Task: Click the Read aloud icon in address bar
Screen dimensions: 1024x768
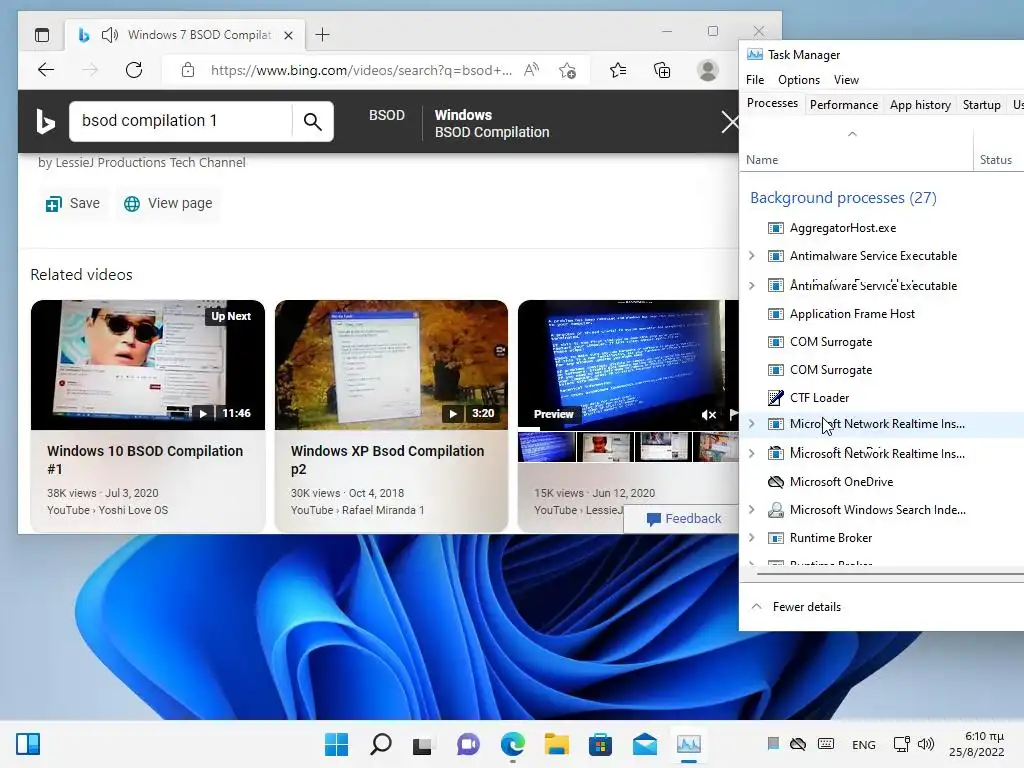Action: (532, 70)
